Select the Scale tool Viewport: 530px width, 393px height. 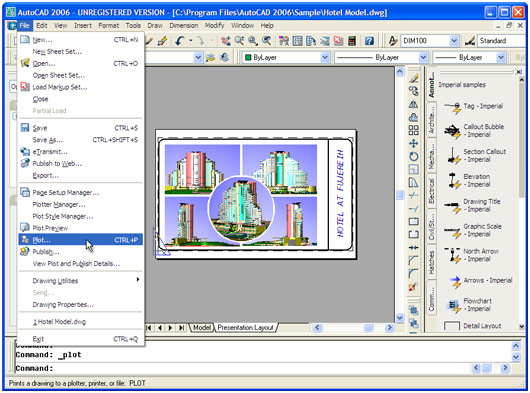(414, 170)
